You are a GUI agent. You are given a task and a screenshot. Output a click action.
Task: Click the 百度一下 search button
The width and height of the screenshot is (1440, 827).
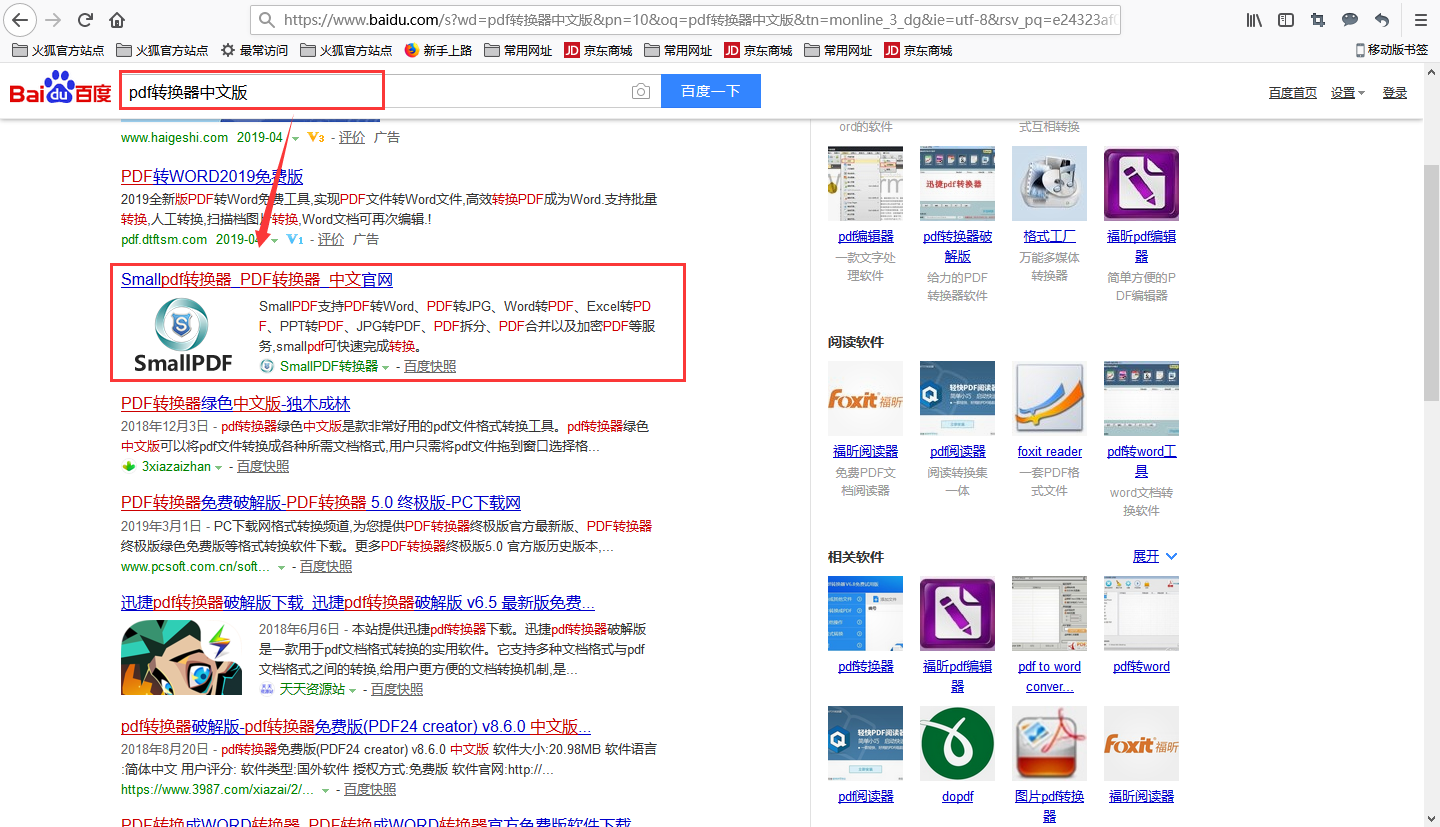[711, 91]
